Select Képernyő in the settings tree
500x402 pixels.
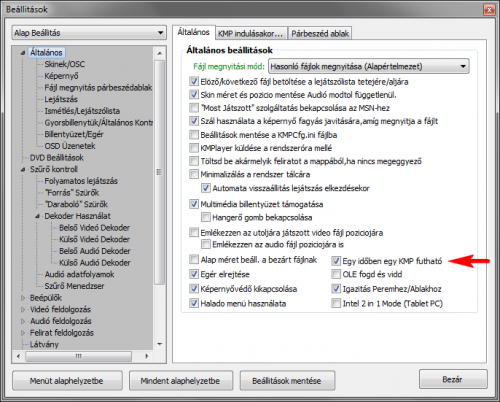click(x=61, y=76)
